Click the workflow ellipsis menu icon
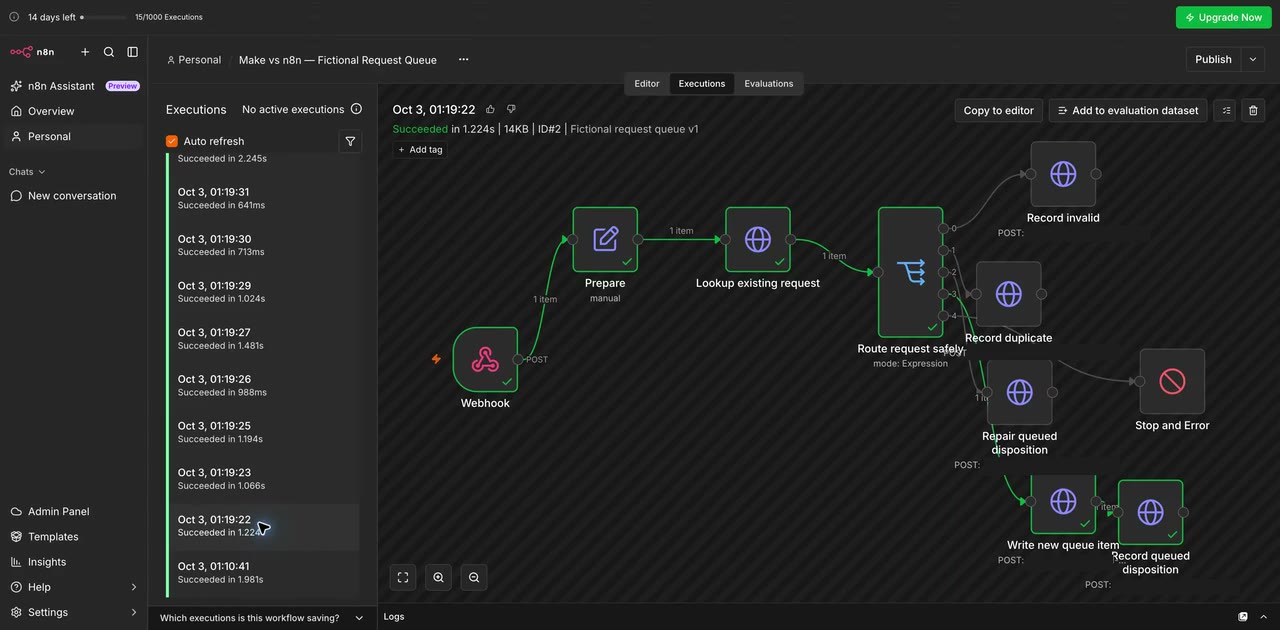 pos(463,59)
